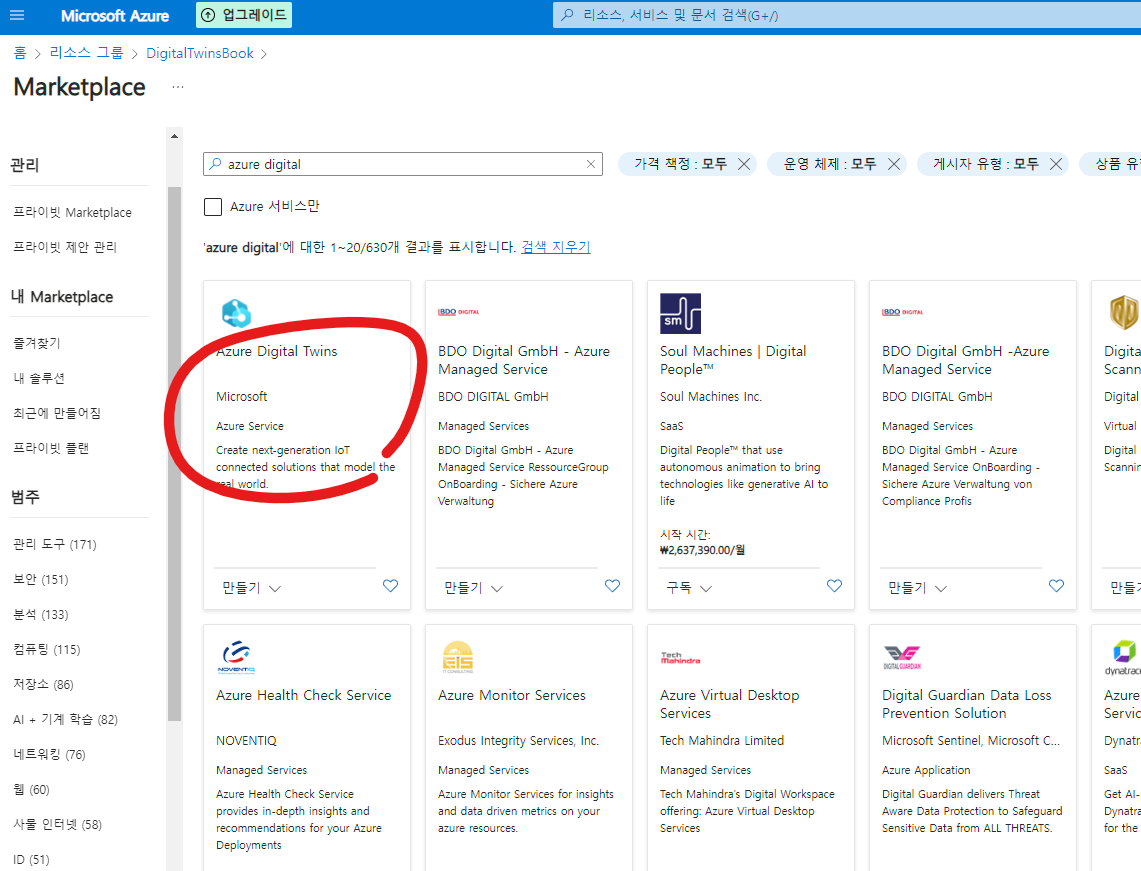Image resolution: width=1141 pixels, height=871 pixels.
Task: Check the Azure 서비스만 checkbox
Action: [213, 207]
